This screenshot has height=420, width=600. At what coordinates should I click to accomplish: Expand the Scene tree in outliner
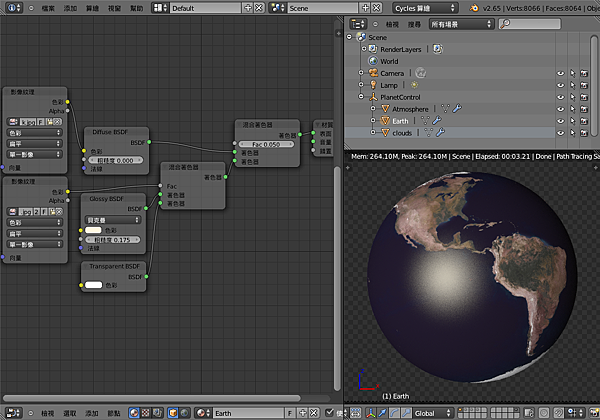pyautogui.click(x=349, y=37)
